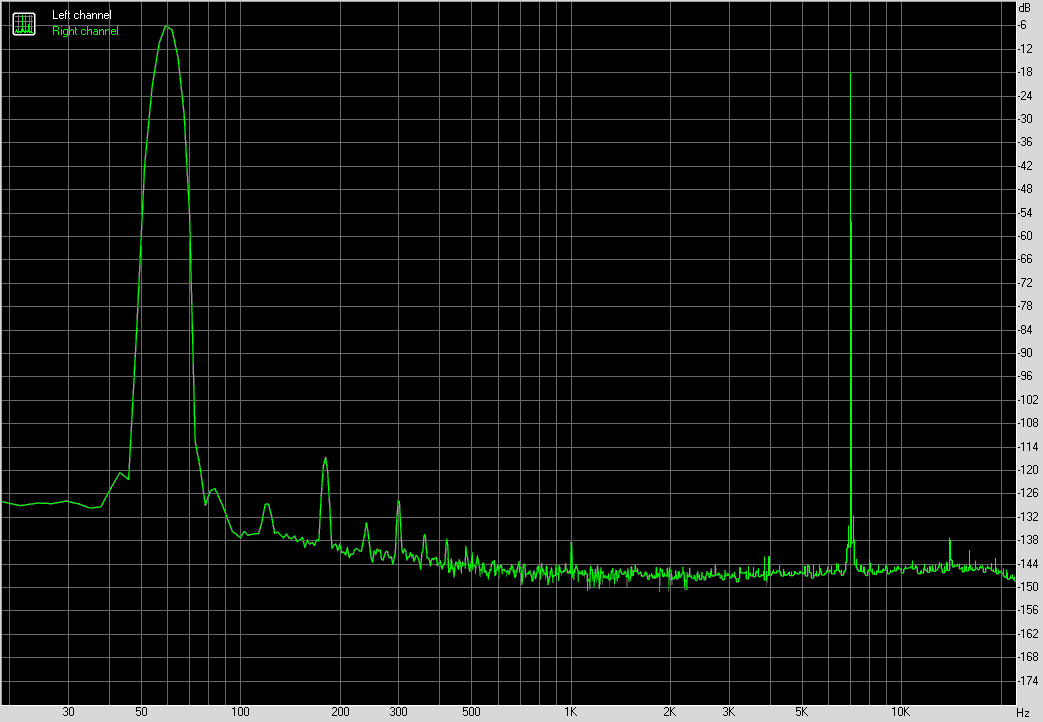Screen dimensions: 1043x722
Task: Select the Right channel legend entry
Action: (x=85, y=31)
